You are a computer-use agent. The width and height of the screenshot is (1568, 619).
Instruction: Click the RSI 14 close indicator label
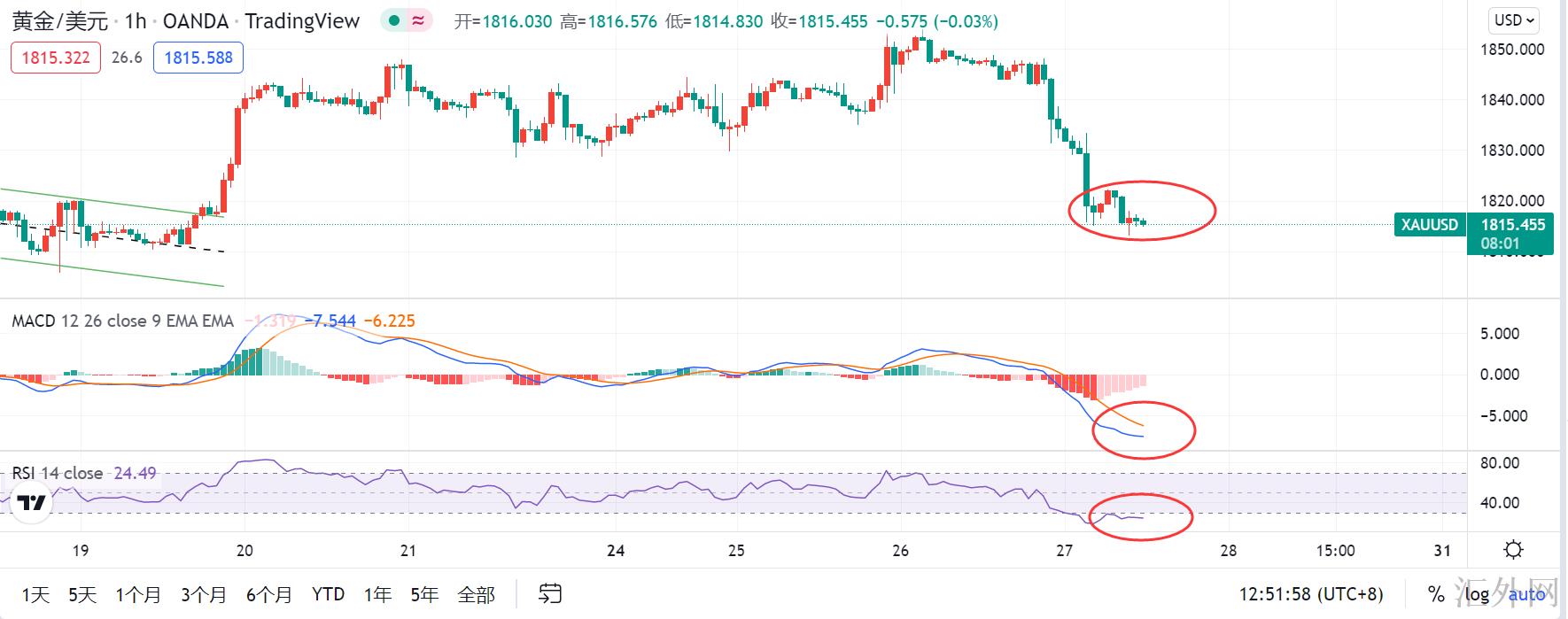point(58,473)
